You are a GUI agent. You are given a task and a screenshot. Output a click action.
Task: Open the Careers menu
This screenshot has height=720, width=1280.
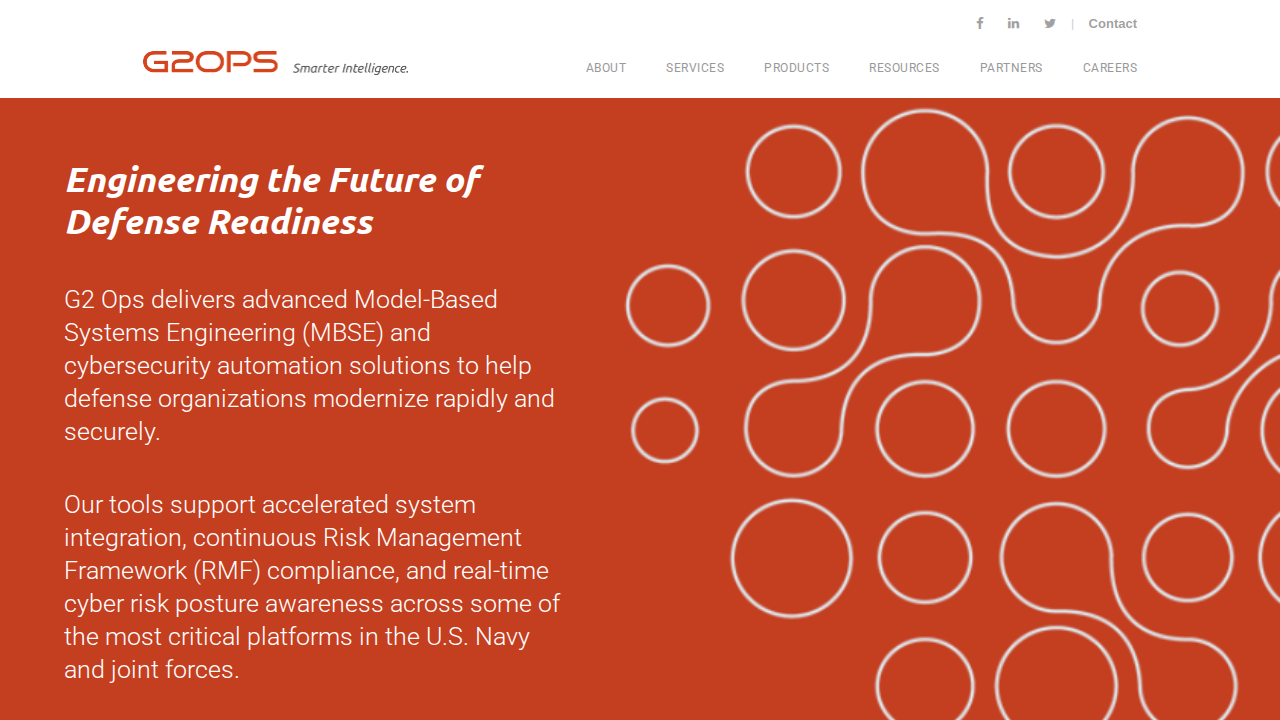(x=1110, y=68)
